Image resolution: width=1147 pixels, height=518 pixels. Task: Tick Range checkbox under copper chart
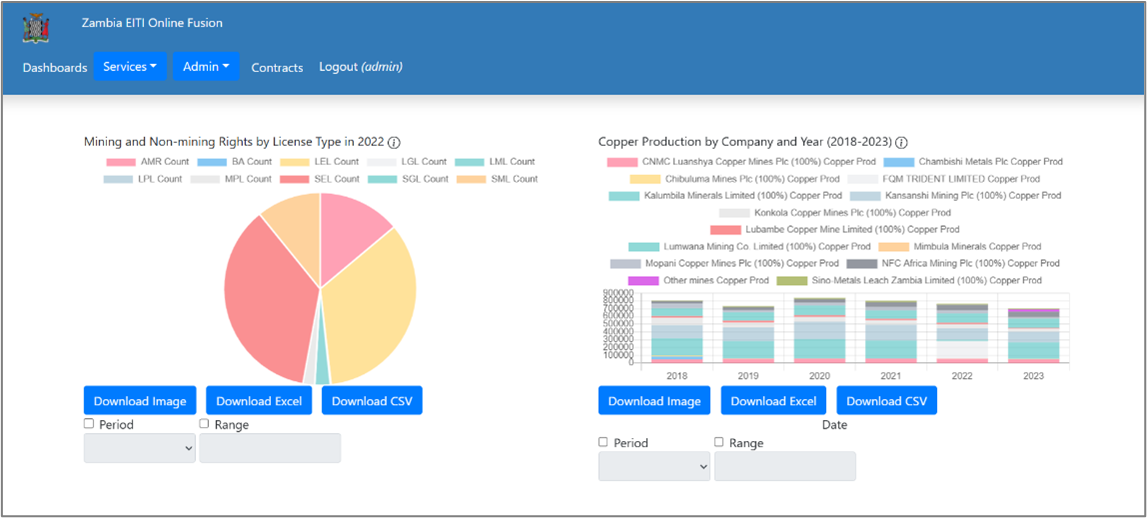[x=718, y=442]
